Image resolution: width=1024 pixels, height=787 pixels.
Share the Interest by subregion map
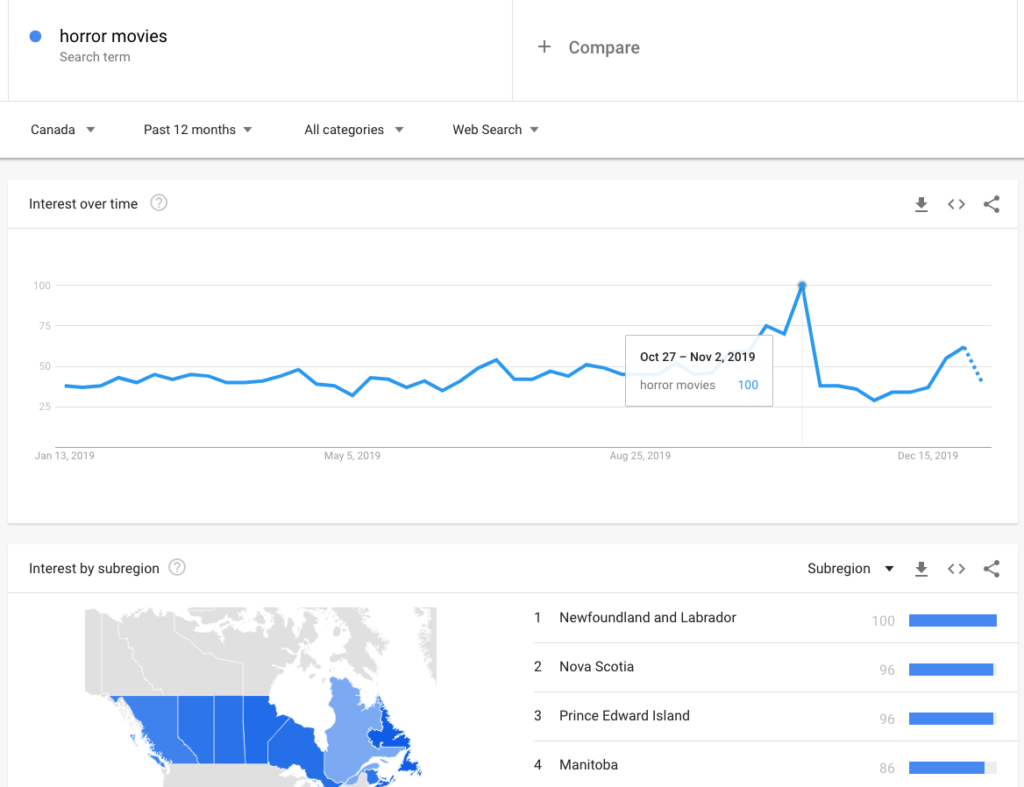pyautogui.click(x=991, y=568)
